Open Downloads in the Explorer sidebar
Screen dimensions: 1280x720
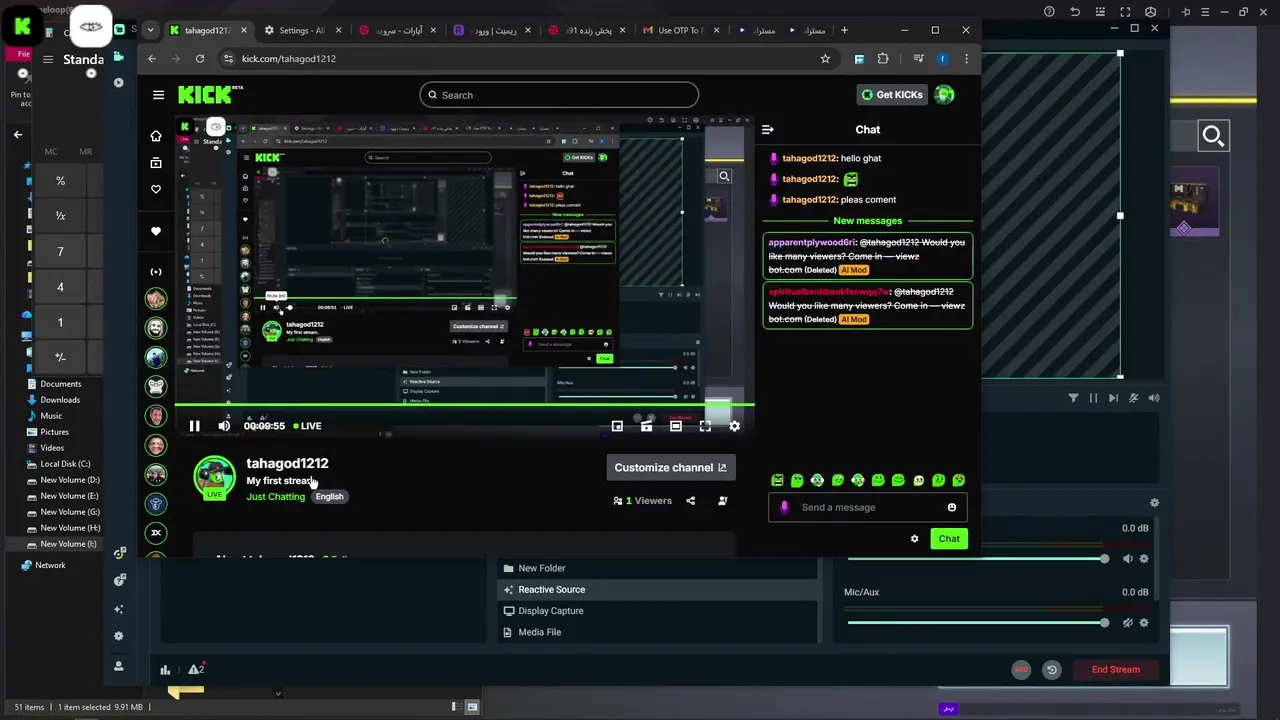[52, 400]
